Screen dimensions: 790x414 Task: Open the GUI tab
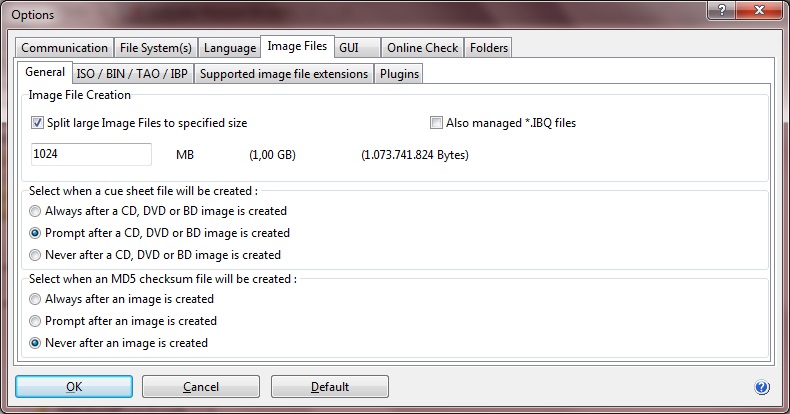pos(356,48)
